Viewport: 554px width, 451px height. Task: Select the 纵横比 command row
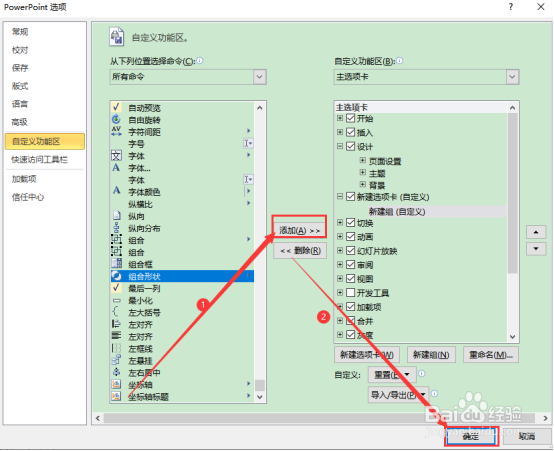tap(182, 204)
